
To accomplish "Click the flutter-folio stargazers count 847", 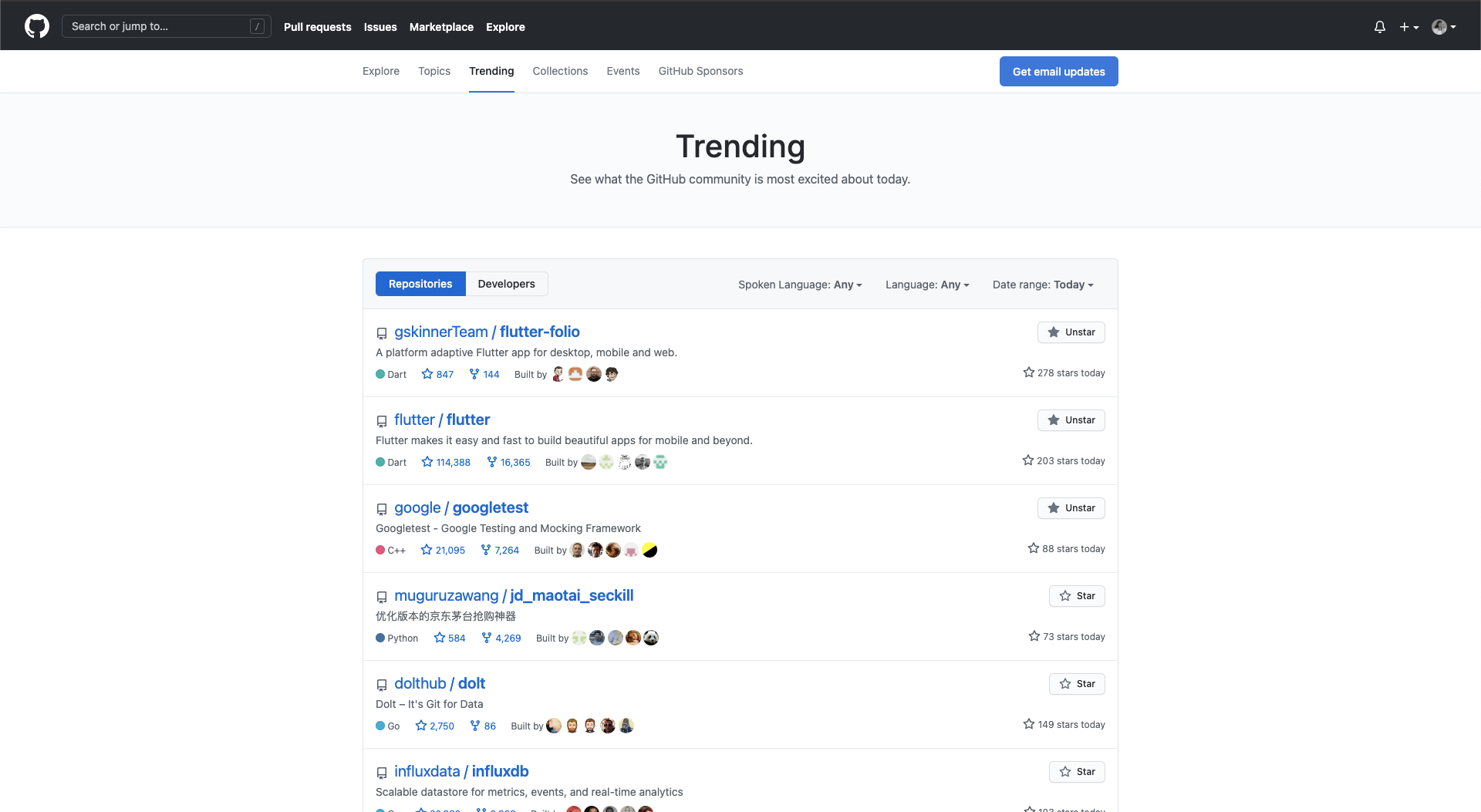I will pos(437,374).
